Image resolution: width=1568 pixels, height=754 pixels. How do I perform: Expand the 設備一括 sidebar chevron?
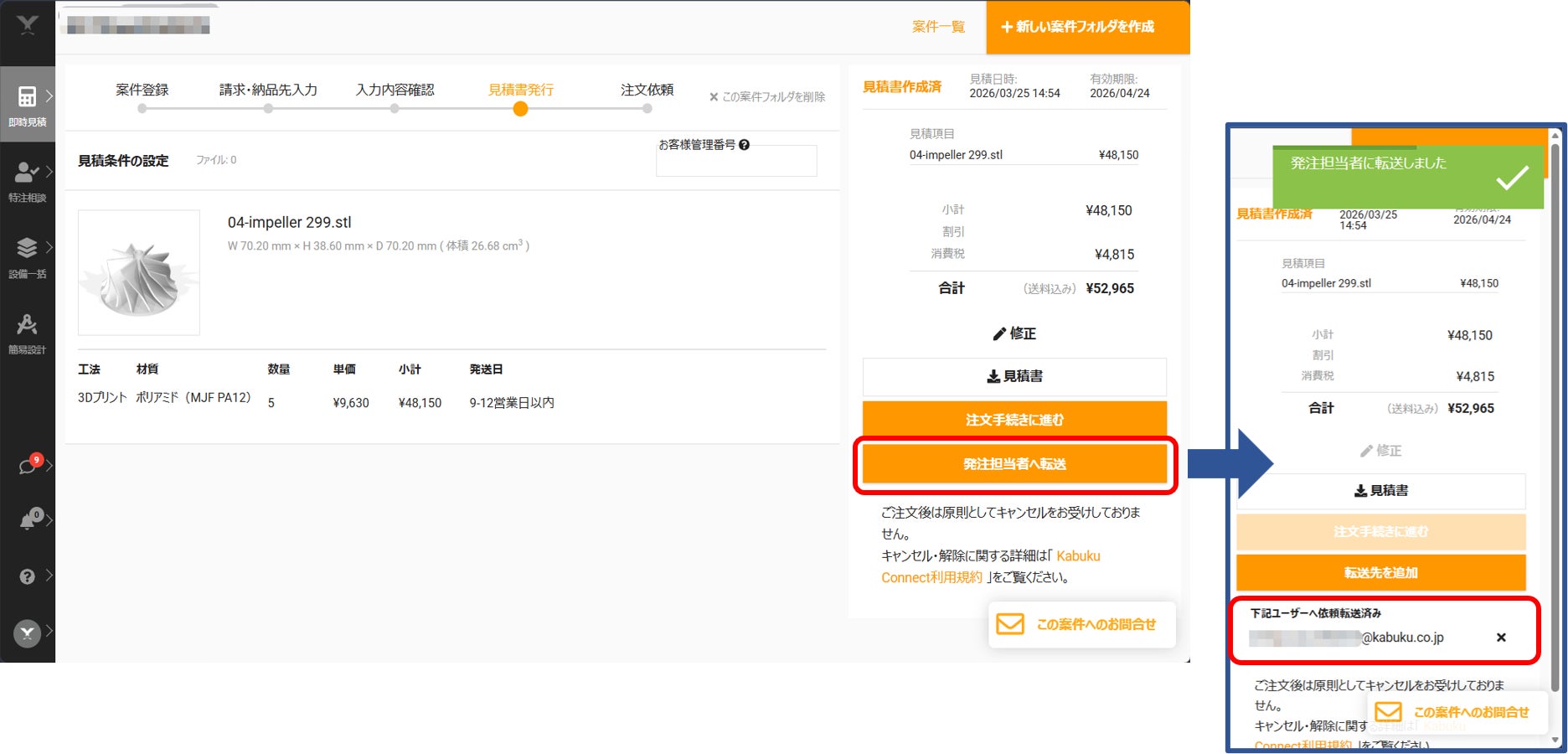[x=49, y=248]
